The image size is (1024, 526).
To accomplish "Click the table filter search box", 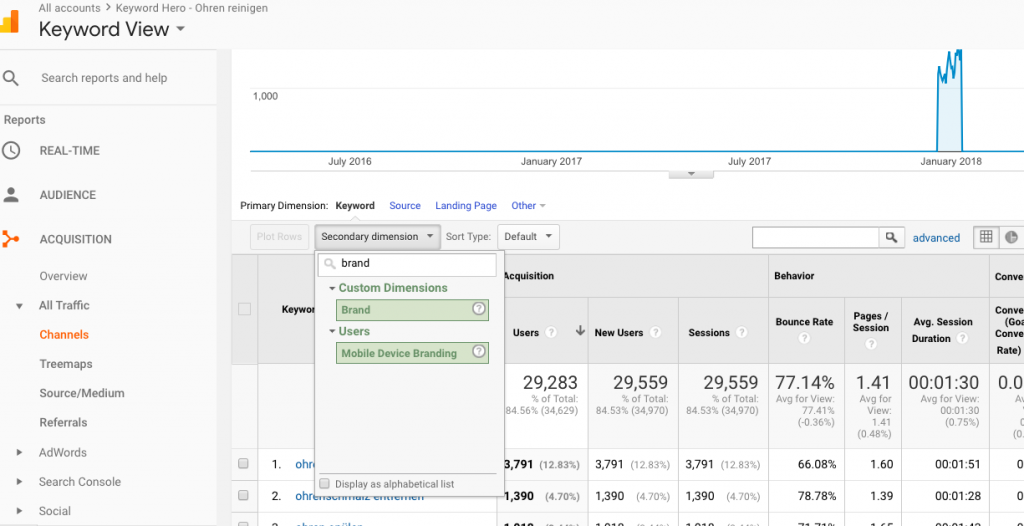I will [x=816, y=237].
